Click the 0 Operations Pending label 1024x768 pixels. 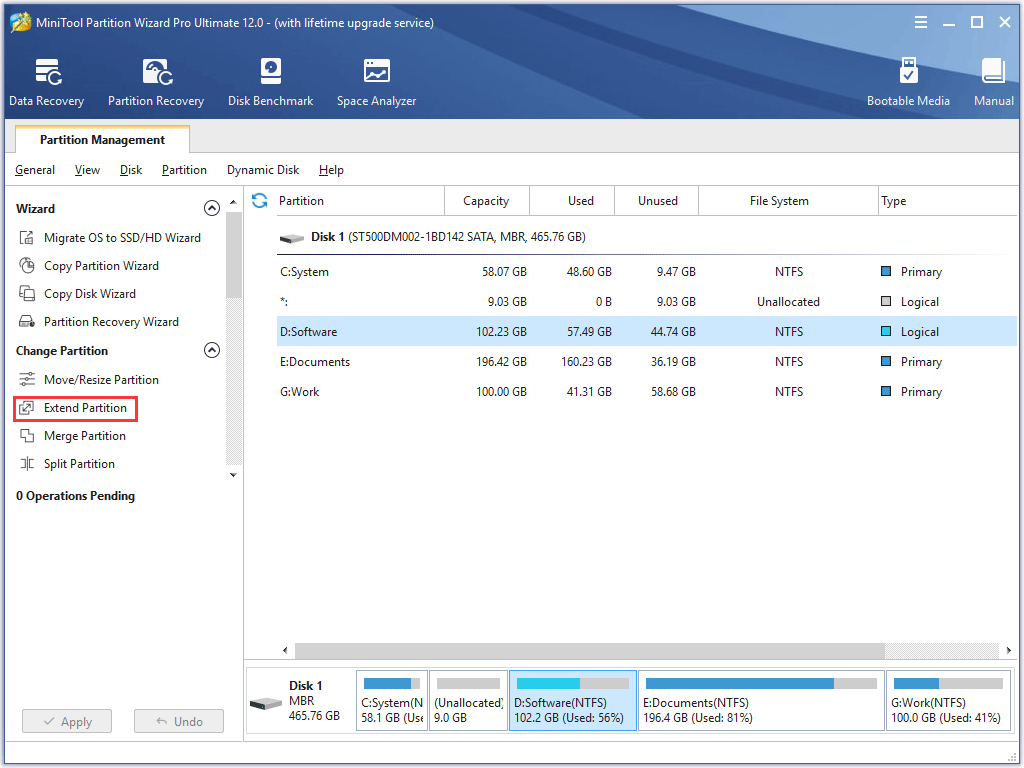point(75,496)
